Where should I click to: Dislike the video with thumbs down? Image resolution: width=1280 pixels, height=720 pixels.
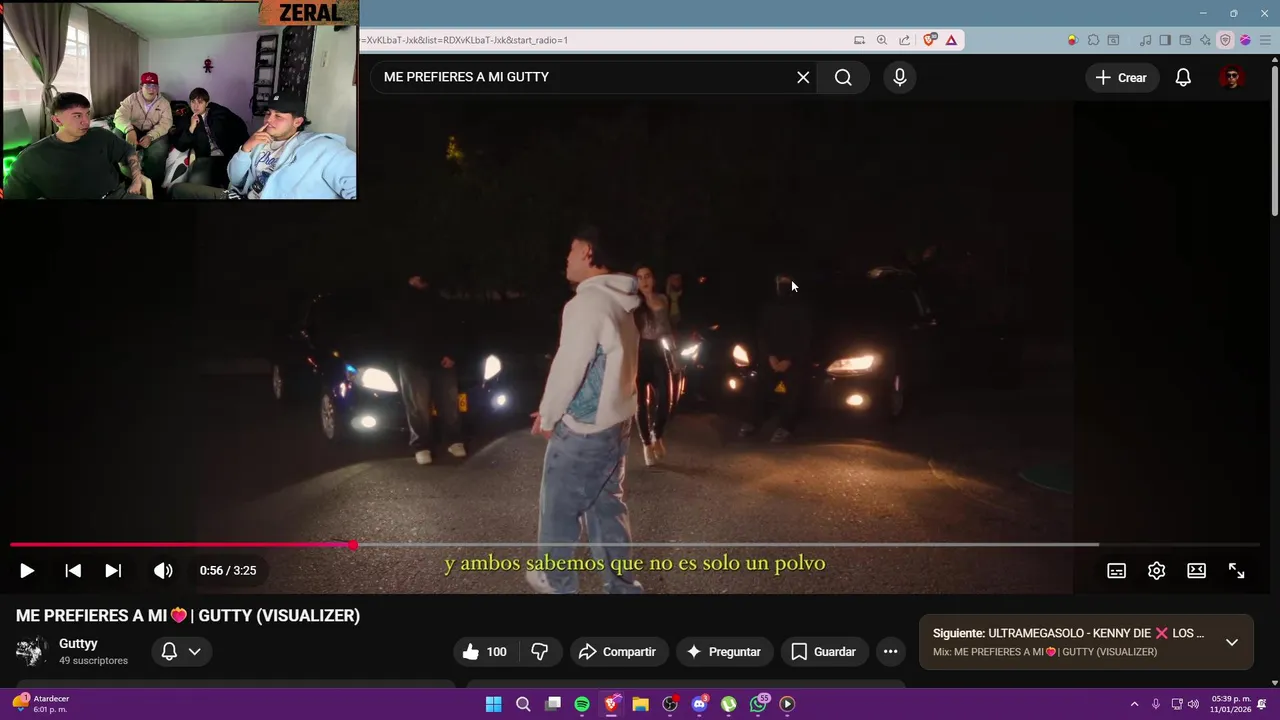point(540,652)
